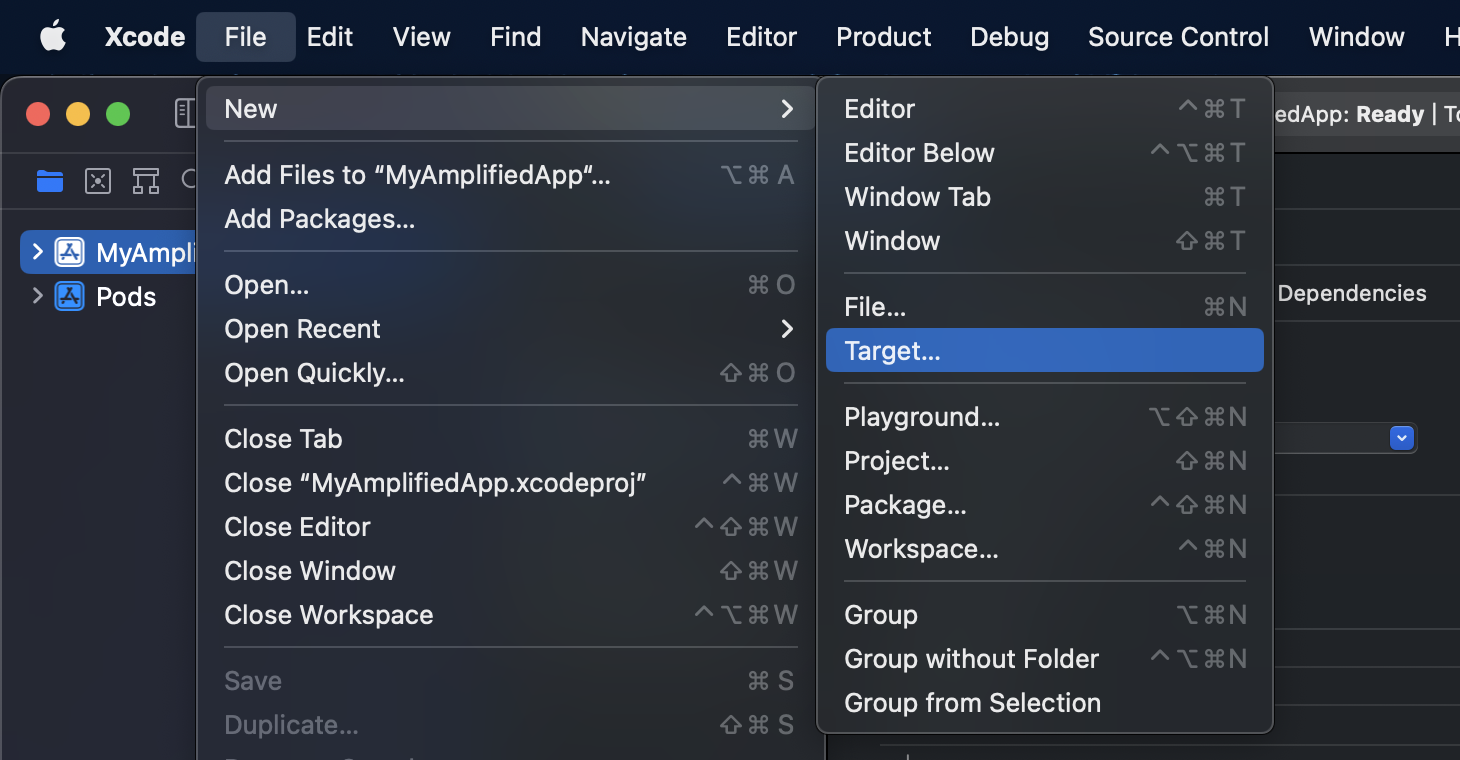The image size is (1460, 760).
Task: Open the Xcode application menu
Action: click(145, 37)
